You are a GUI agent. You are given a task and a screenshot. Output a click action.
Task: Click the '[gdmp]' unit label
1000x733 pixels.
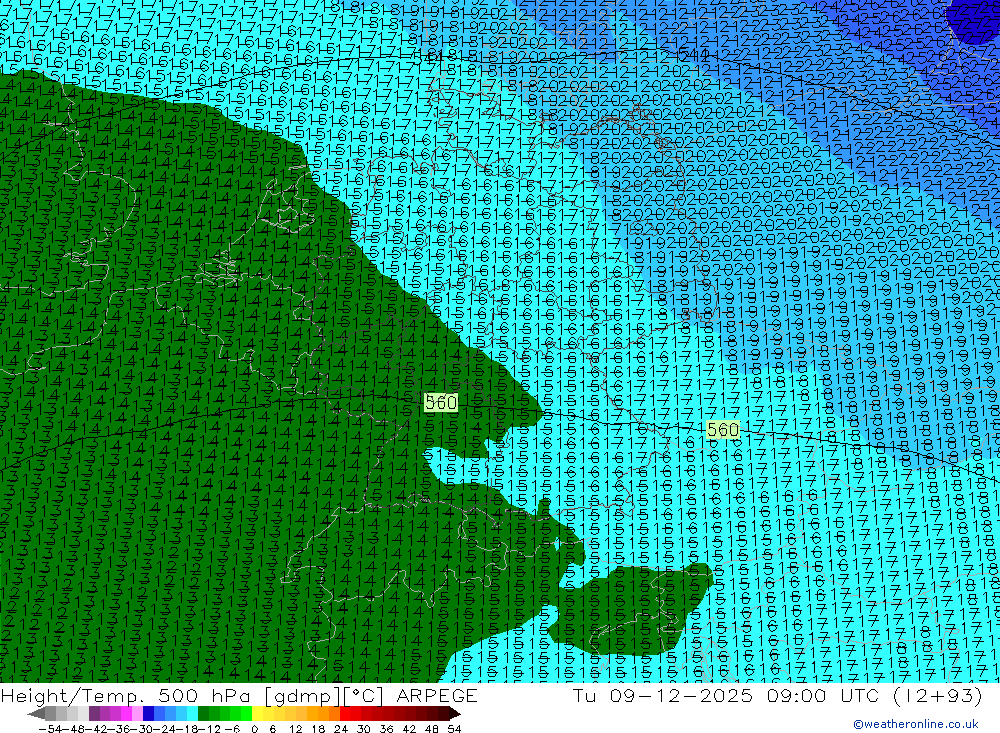[x=303, y=695]
